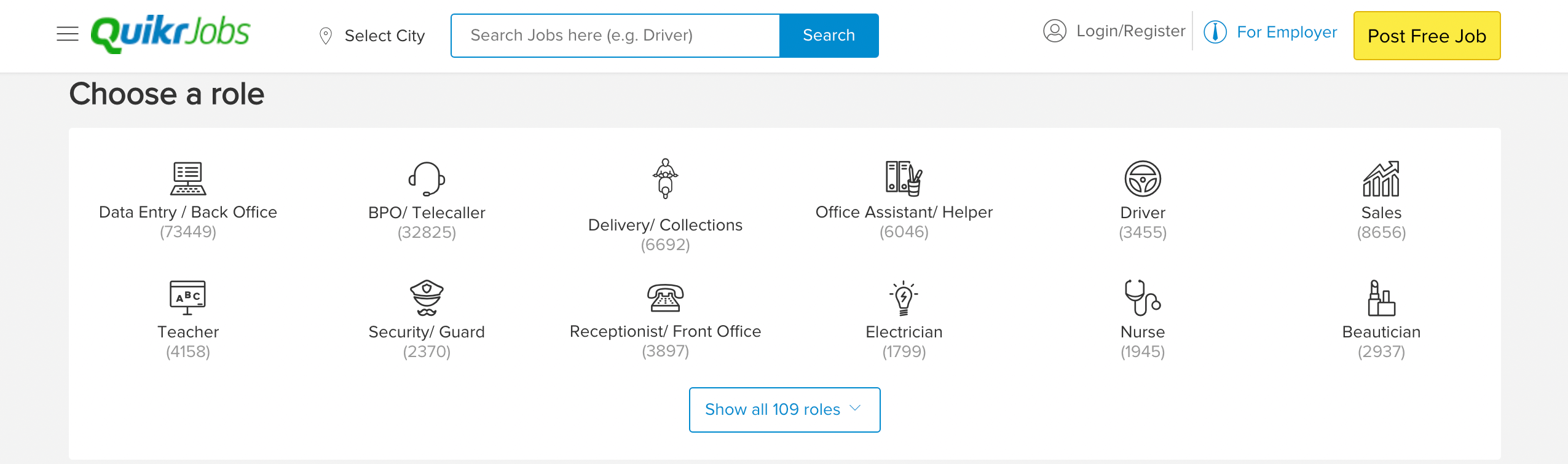This screenshot has height=464, width=1568.
Task: Focus the Search Jobs input field
Action: coord(615,36)
